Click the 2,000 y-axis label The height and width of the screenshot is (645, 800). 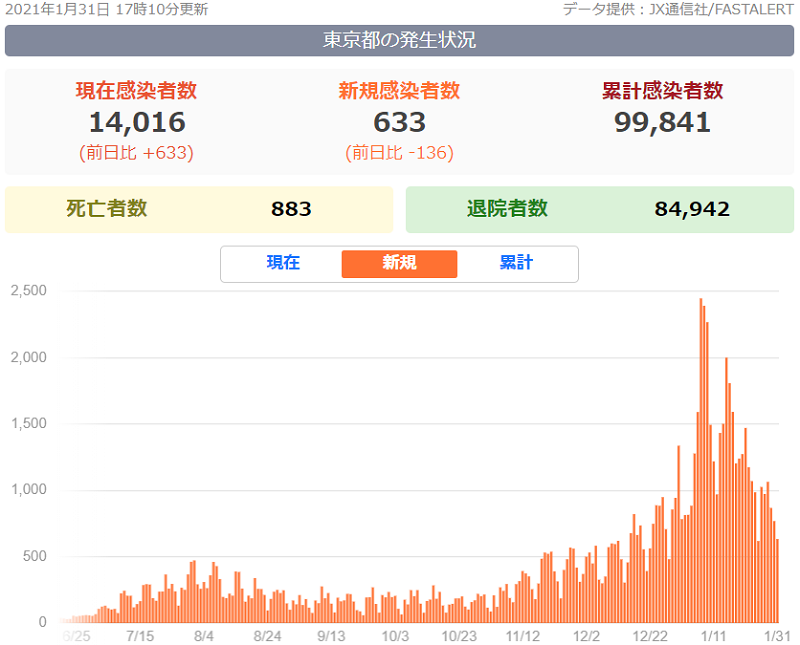coord(29,357)
